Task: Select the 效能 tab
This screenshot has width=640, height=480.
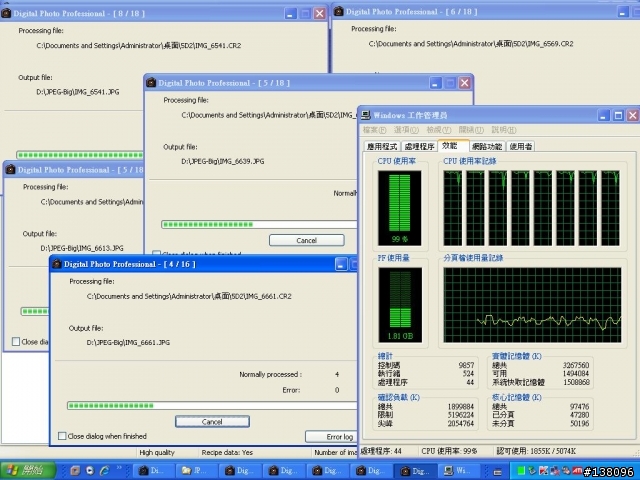Action: pos(452,145)
